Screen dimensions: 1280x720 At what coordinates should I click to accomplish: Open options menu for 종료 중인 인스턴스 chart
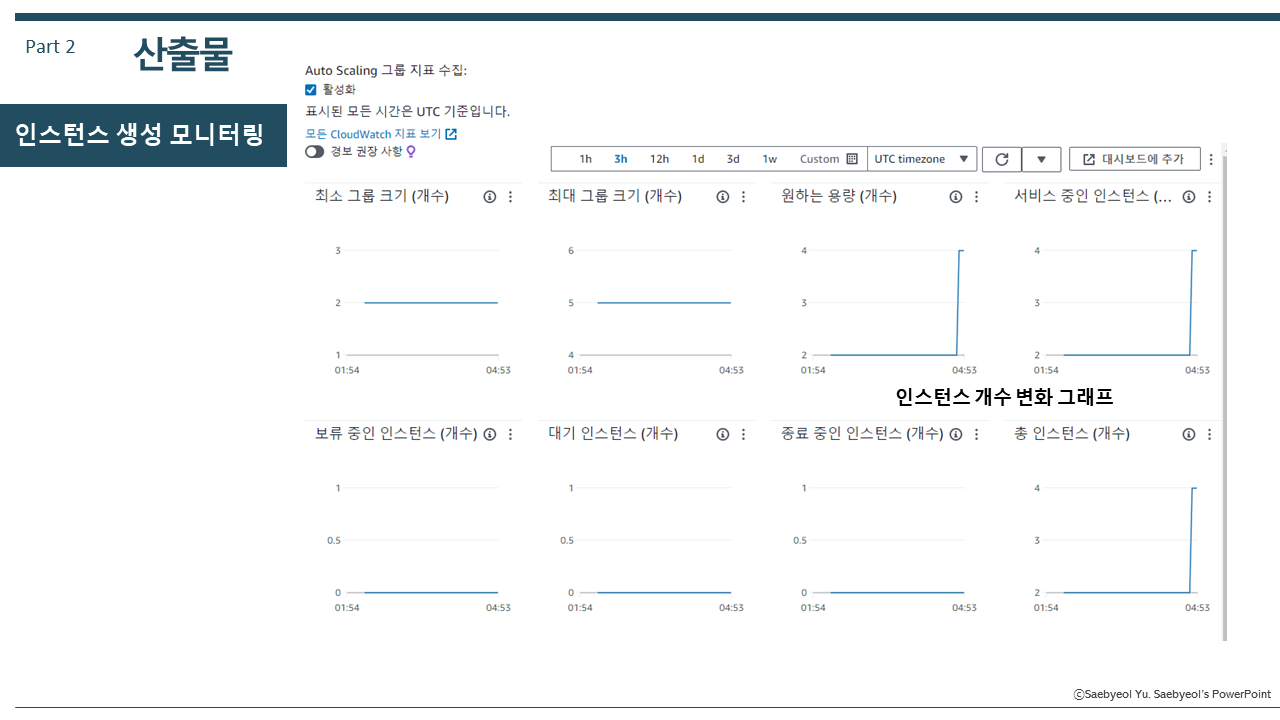point(976,434)
